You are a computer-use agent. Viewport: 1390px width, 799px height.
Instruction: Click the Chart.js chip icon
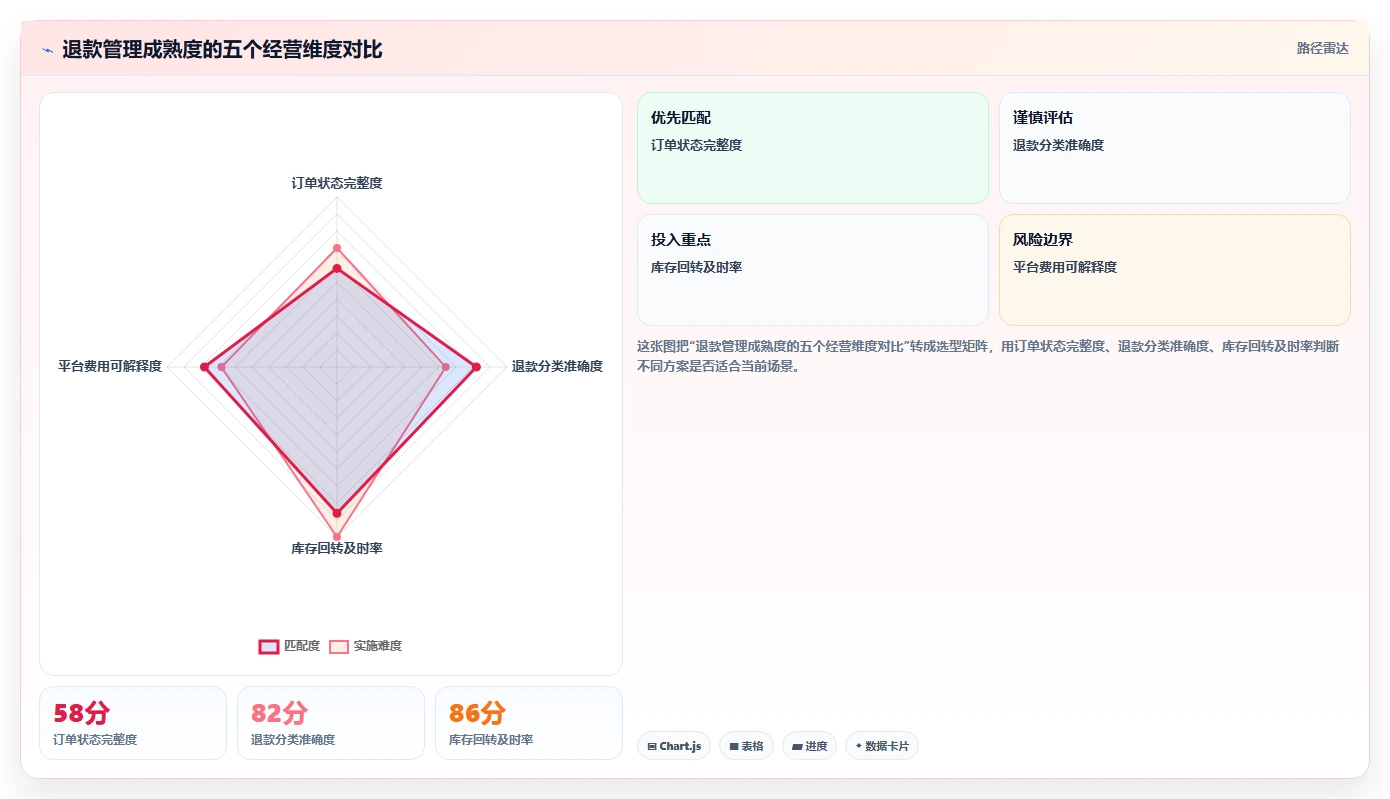click(x=652, y=747)
